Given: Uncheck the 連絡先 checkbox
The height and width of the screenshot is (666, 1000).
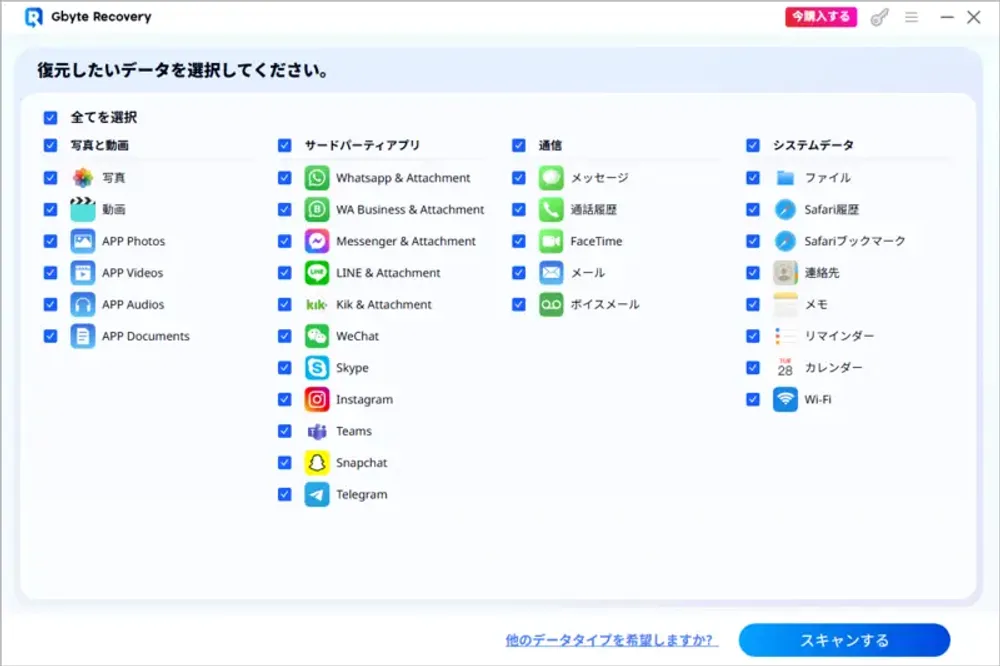Looking at the screenshot, I should [752, 272].
